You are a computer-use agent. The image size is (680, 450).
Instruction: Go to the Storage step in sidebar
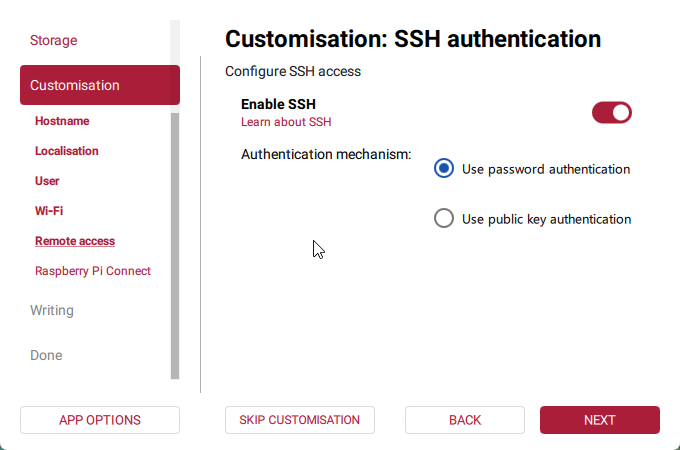click(54, 41)
